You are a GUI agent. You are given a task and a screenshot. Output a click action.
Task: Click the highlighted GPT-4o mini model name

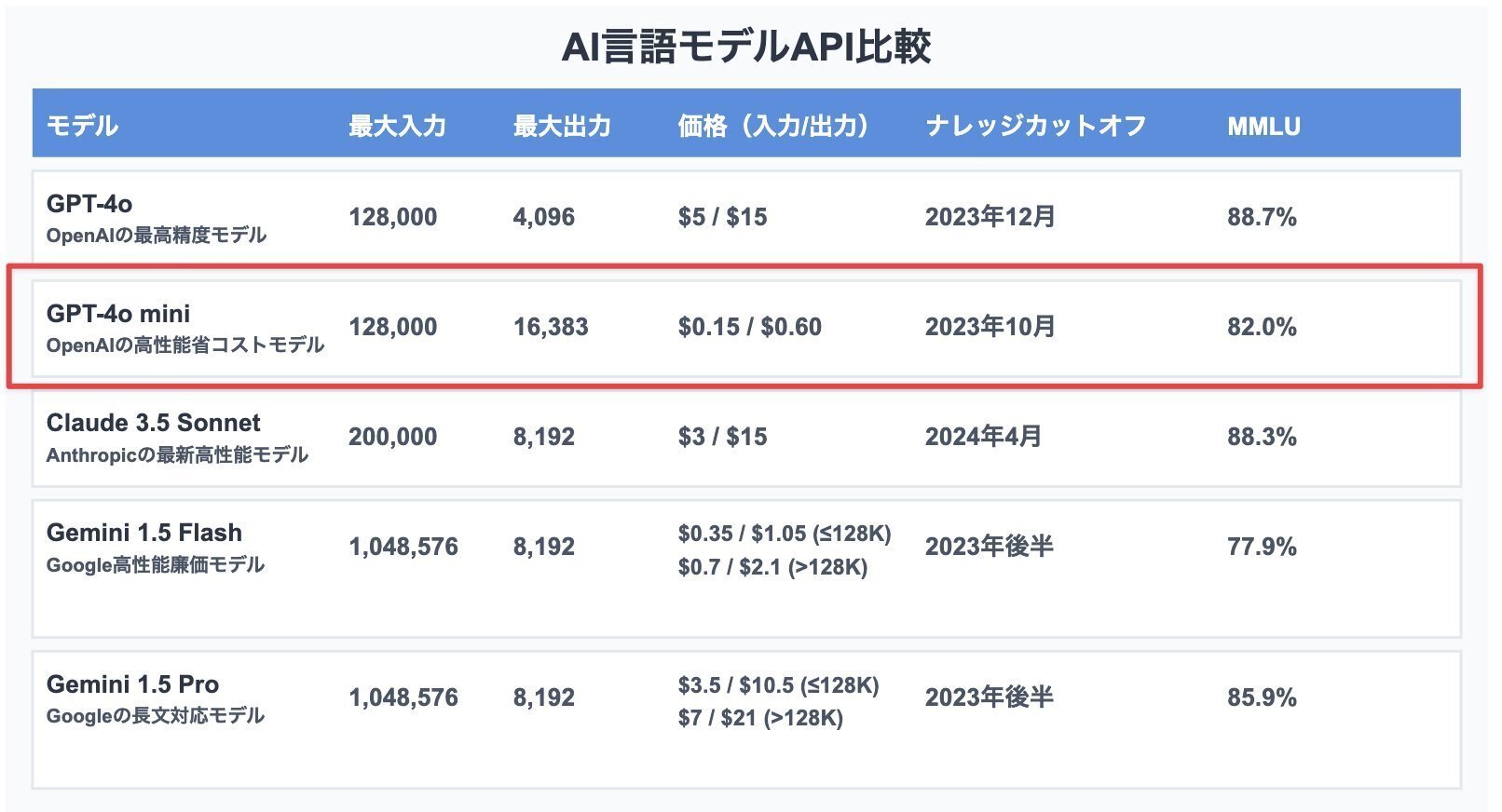tap(118, 313)
